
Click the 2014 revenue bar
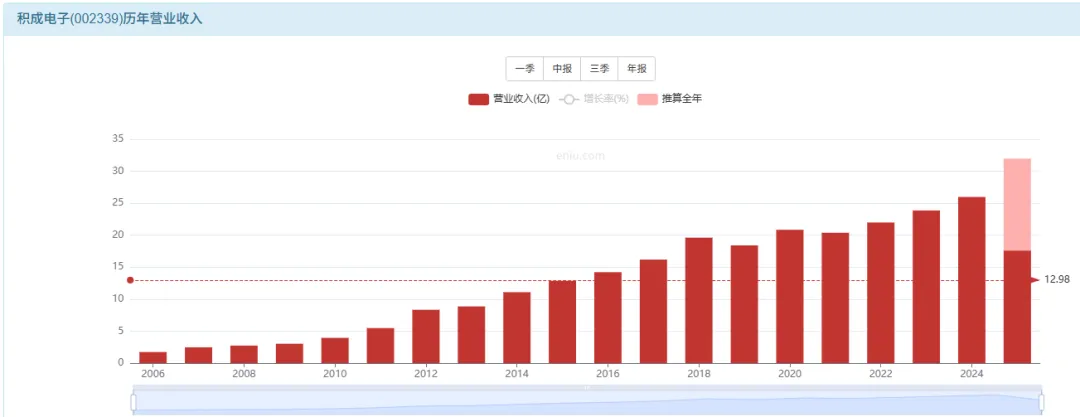point(517,328)
